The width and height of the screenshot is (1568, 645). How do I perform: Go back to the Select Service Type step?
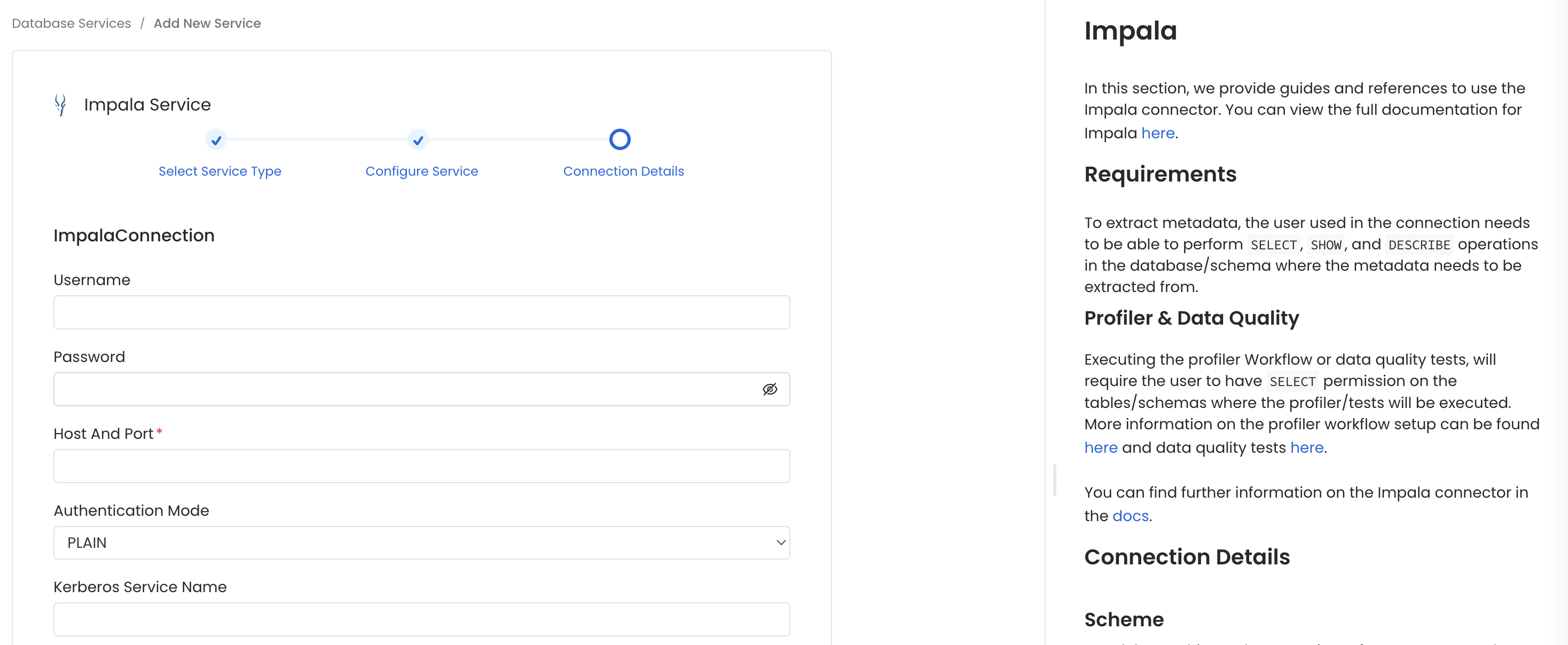[219, 171]
